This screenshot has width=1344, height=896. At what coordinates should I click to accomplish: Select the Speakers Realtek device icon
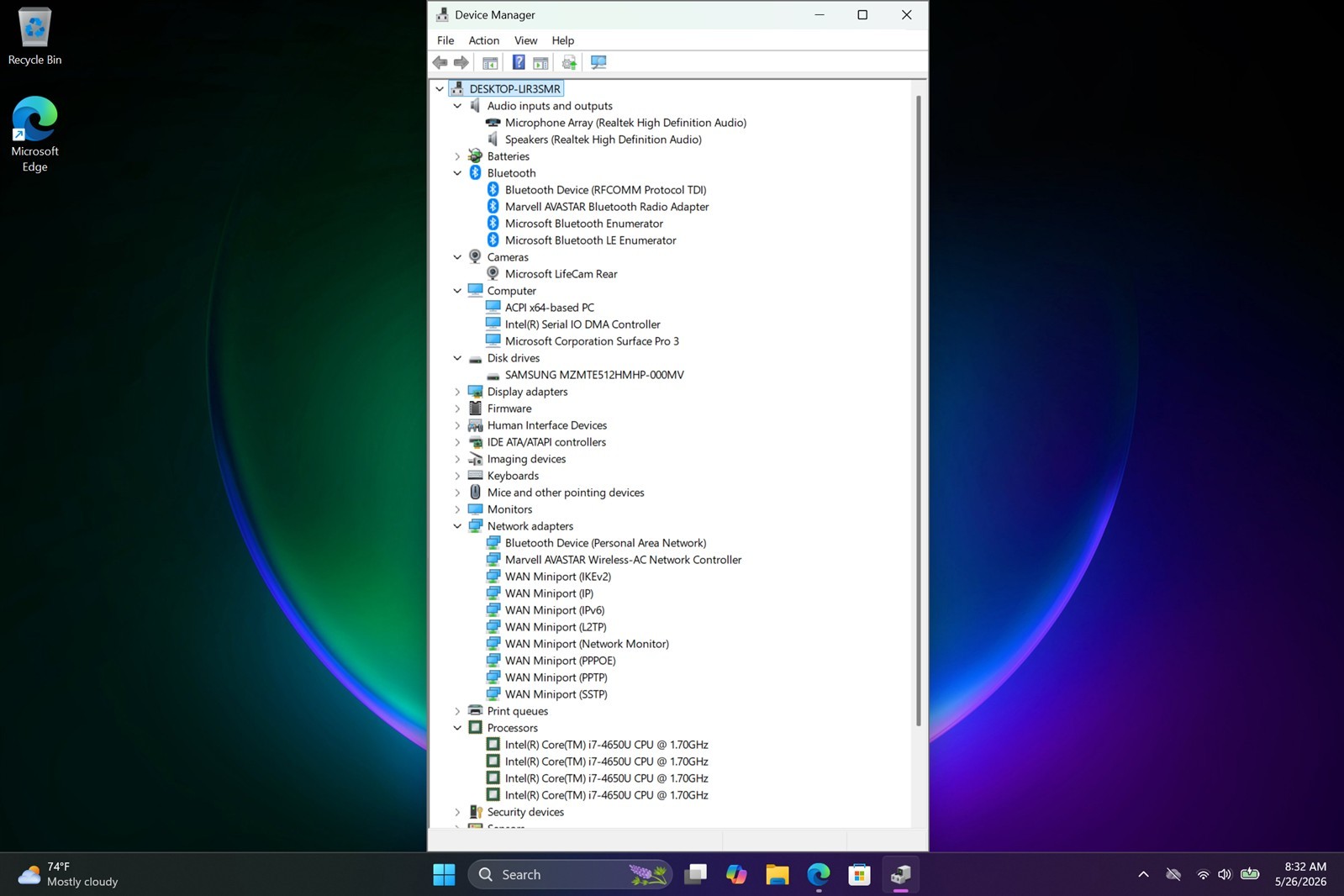click(493, 140)
